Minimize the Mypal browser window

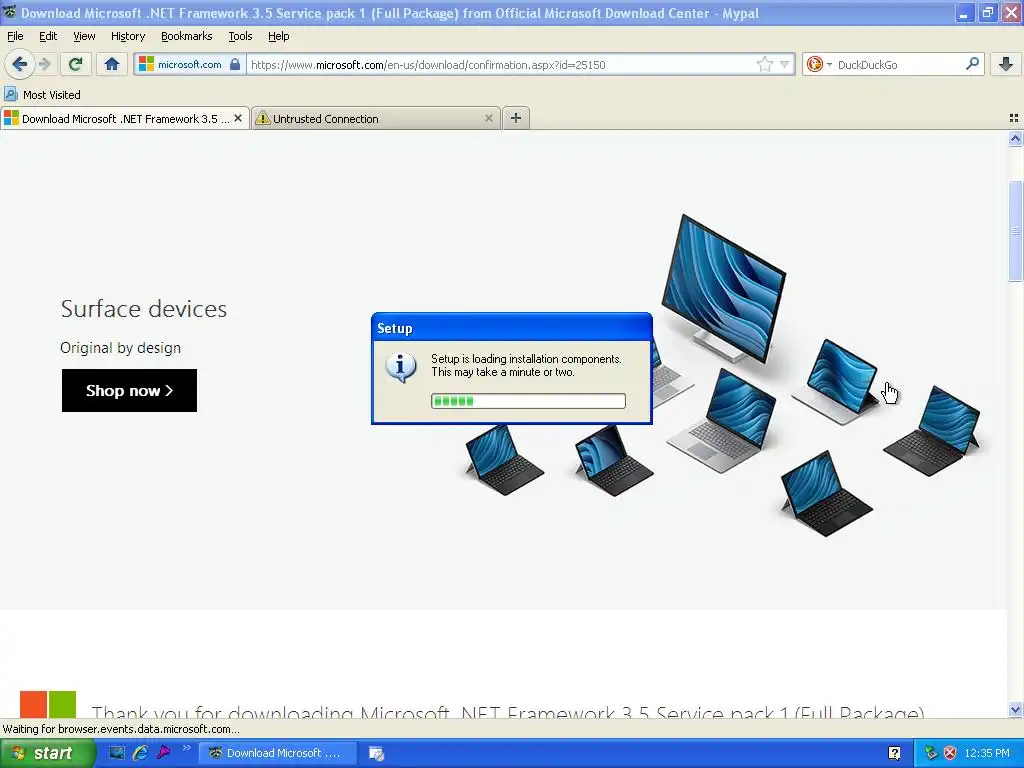tap(963, 13)
